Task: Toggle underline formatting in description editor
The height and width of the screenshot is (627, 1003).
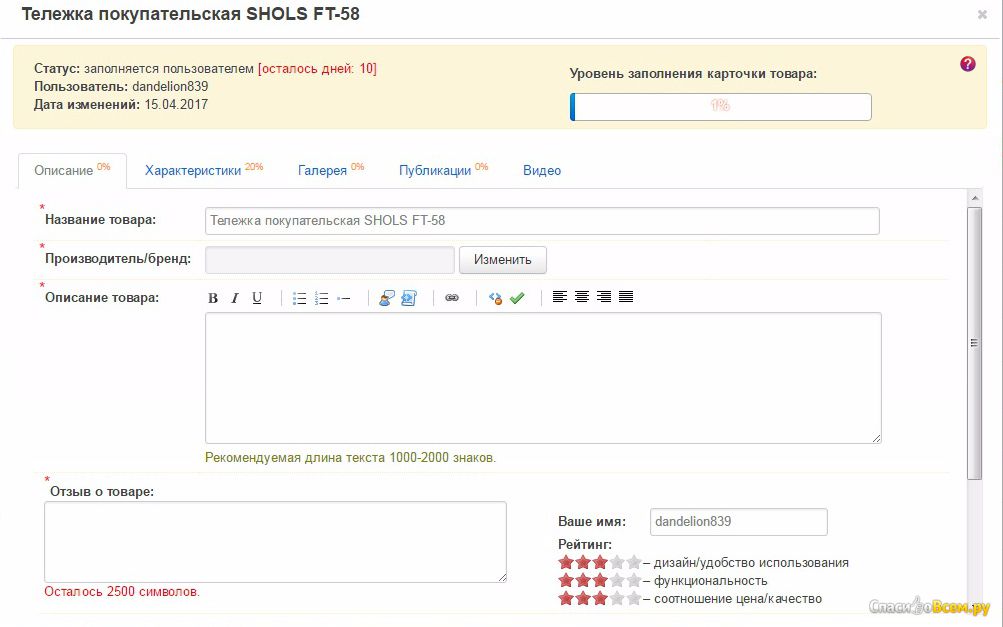Action: (257, 298)
